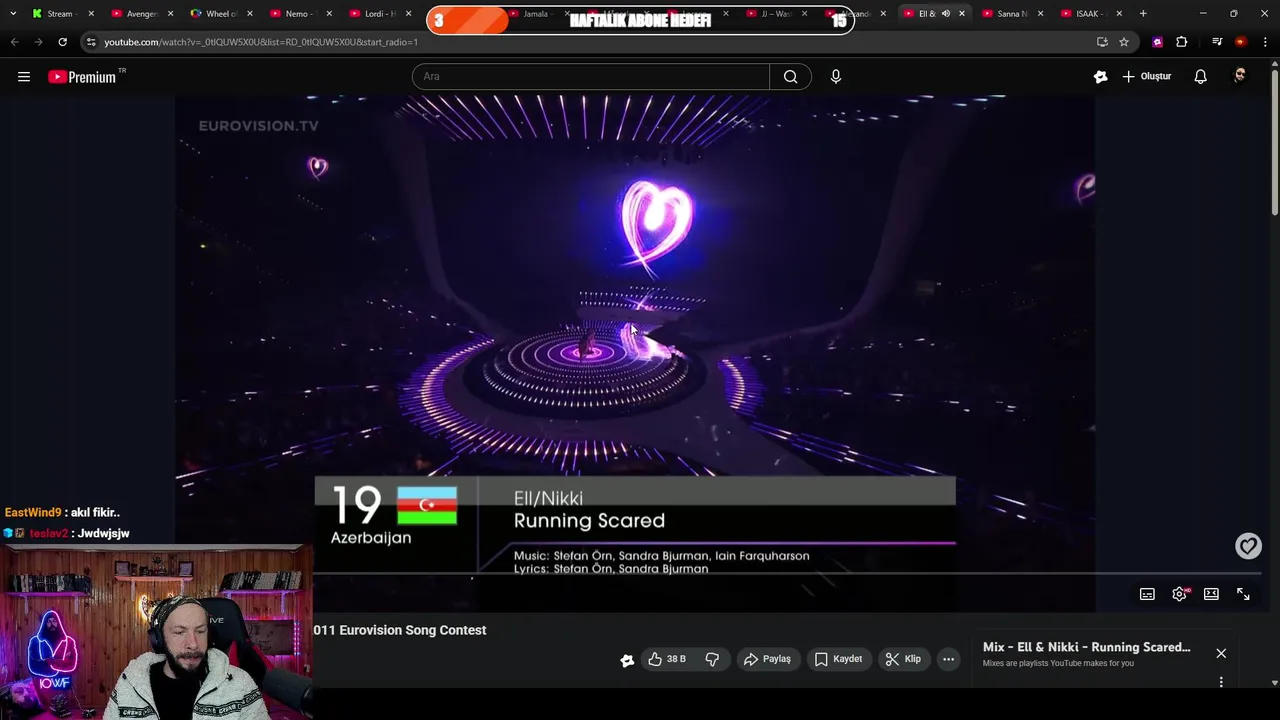Viewport: 1280px width, 720px height.
Task: Open the account avatar menu
Action: (x=1240, y=77)
